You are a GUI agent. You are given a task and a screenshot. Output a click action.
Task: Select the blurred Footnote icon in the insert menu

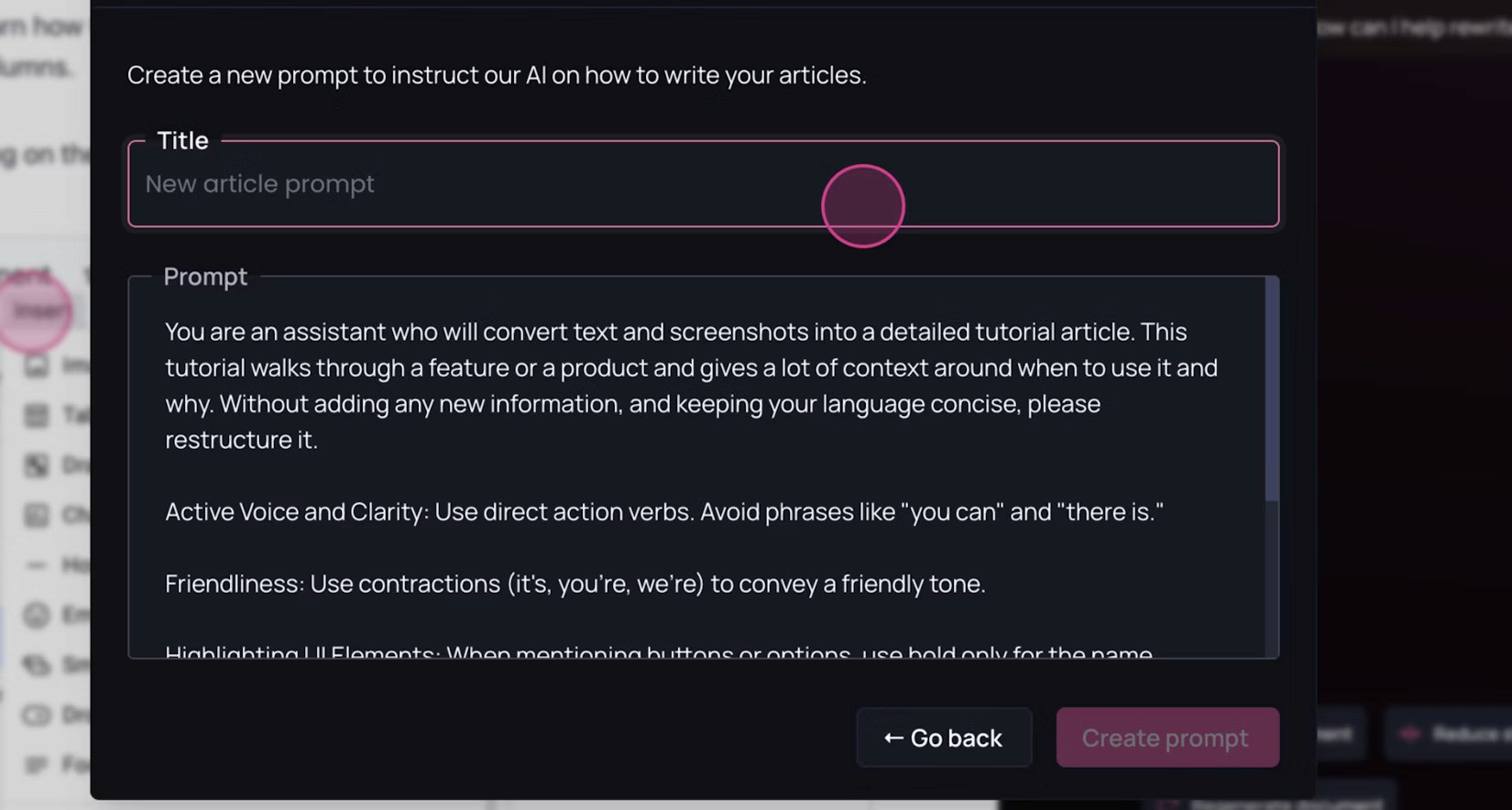tap(37, 764)
